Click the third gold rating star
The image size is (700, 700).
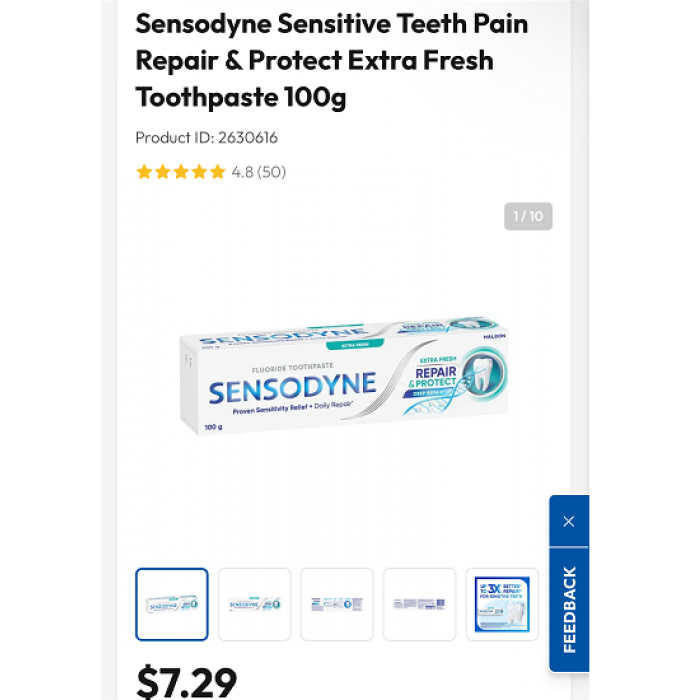[181, 172]
